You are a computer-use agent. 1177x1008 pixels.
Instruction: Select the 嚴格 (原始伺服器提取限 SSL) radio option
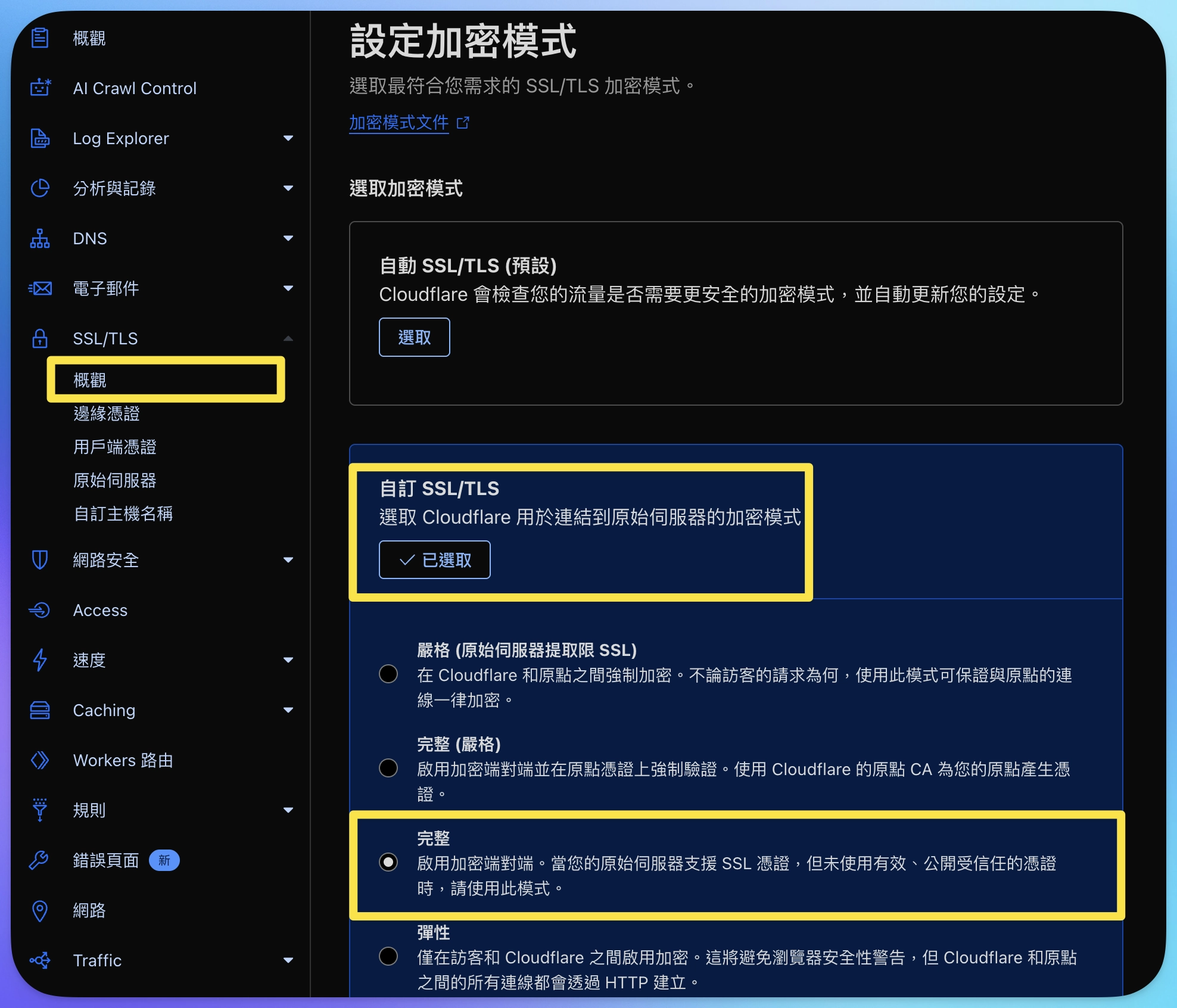click(x=388, y=674)
